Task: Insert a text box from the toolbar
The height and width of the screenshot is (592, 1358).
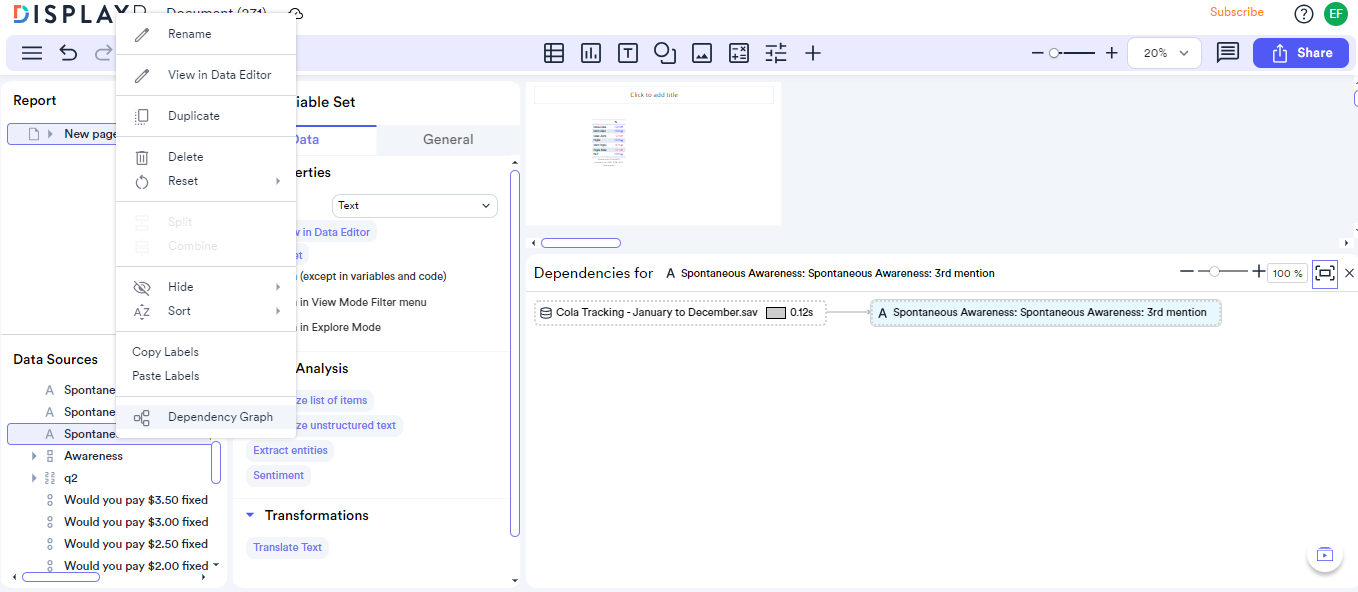Action: [628, 53]
